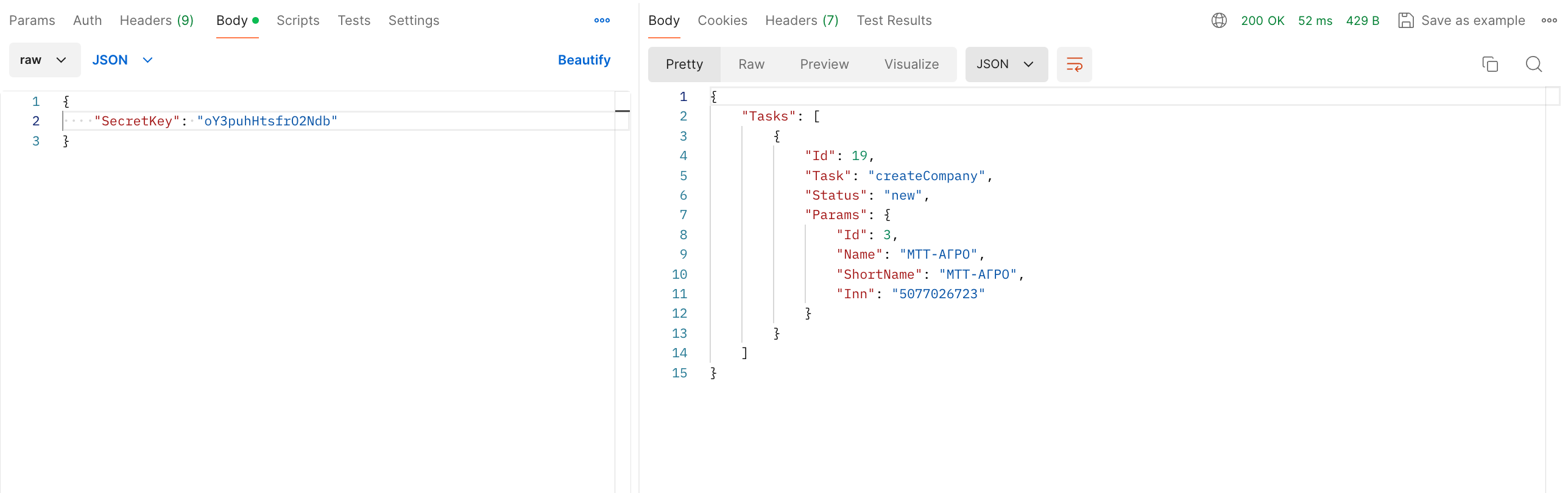This screenshot has width=1568, height=493.
Task: Expand the raw body type dropdown
Action: pos(44,60)
